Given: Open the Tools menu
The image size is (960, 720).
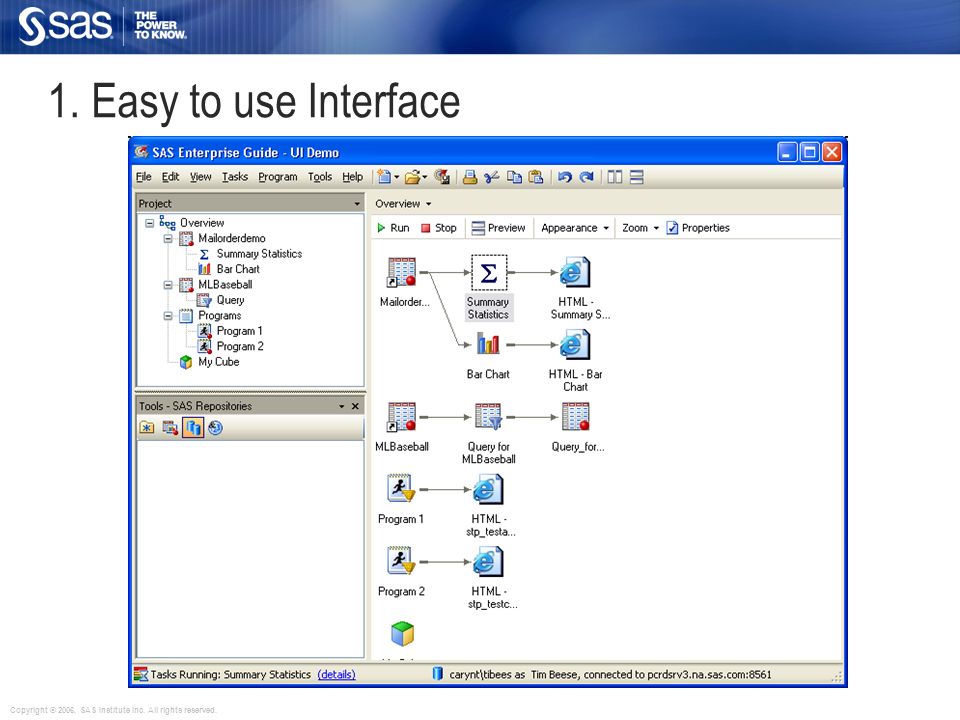Looking at the screenshot, I should 320,177.
